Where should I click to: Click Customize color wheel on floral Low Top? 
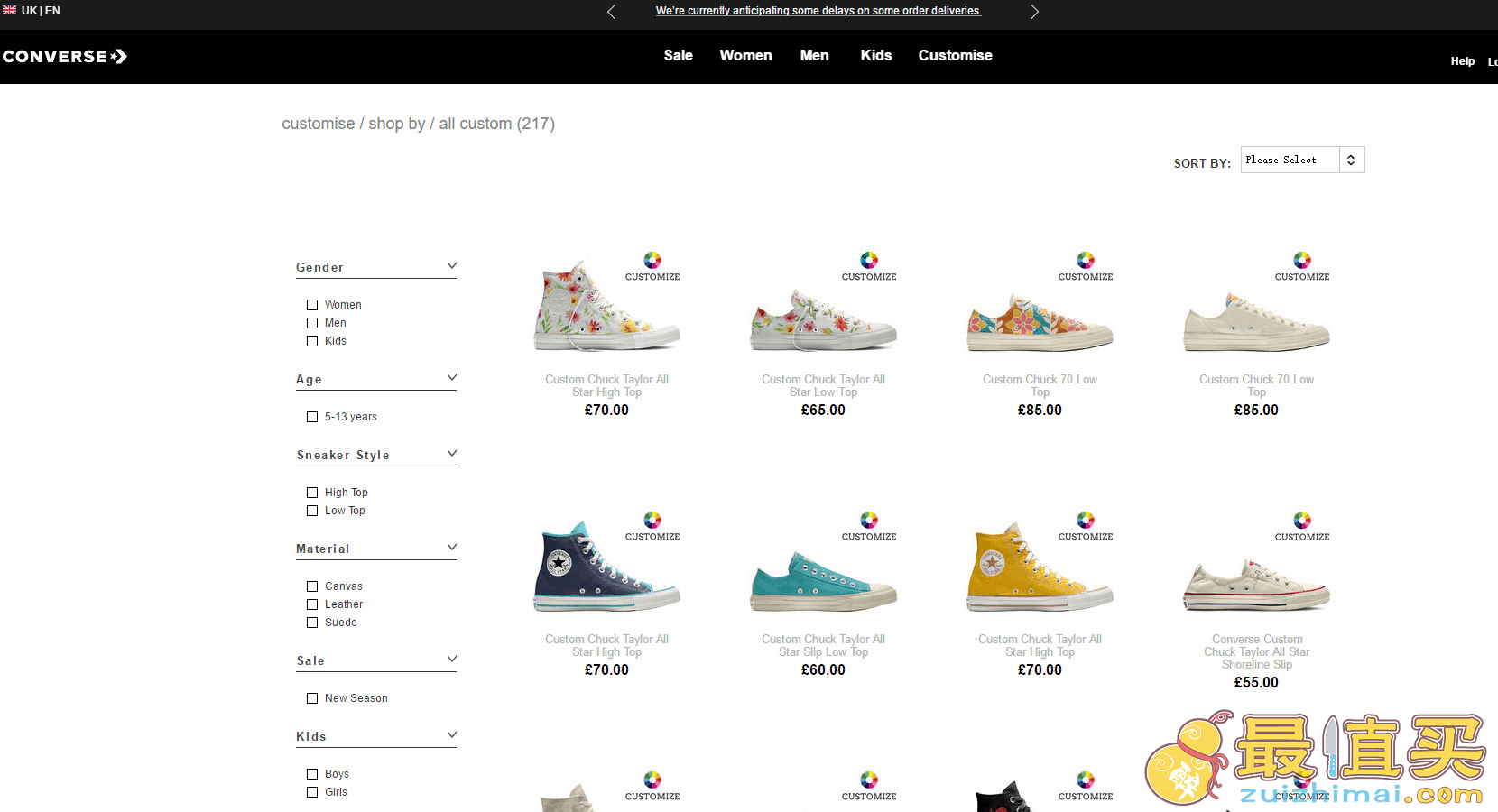(869, 260)
